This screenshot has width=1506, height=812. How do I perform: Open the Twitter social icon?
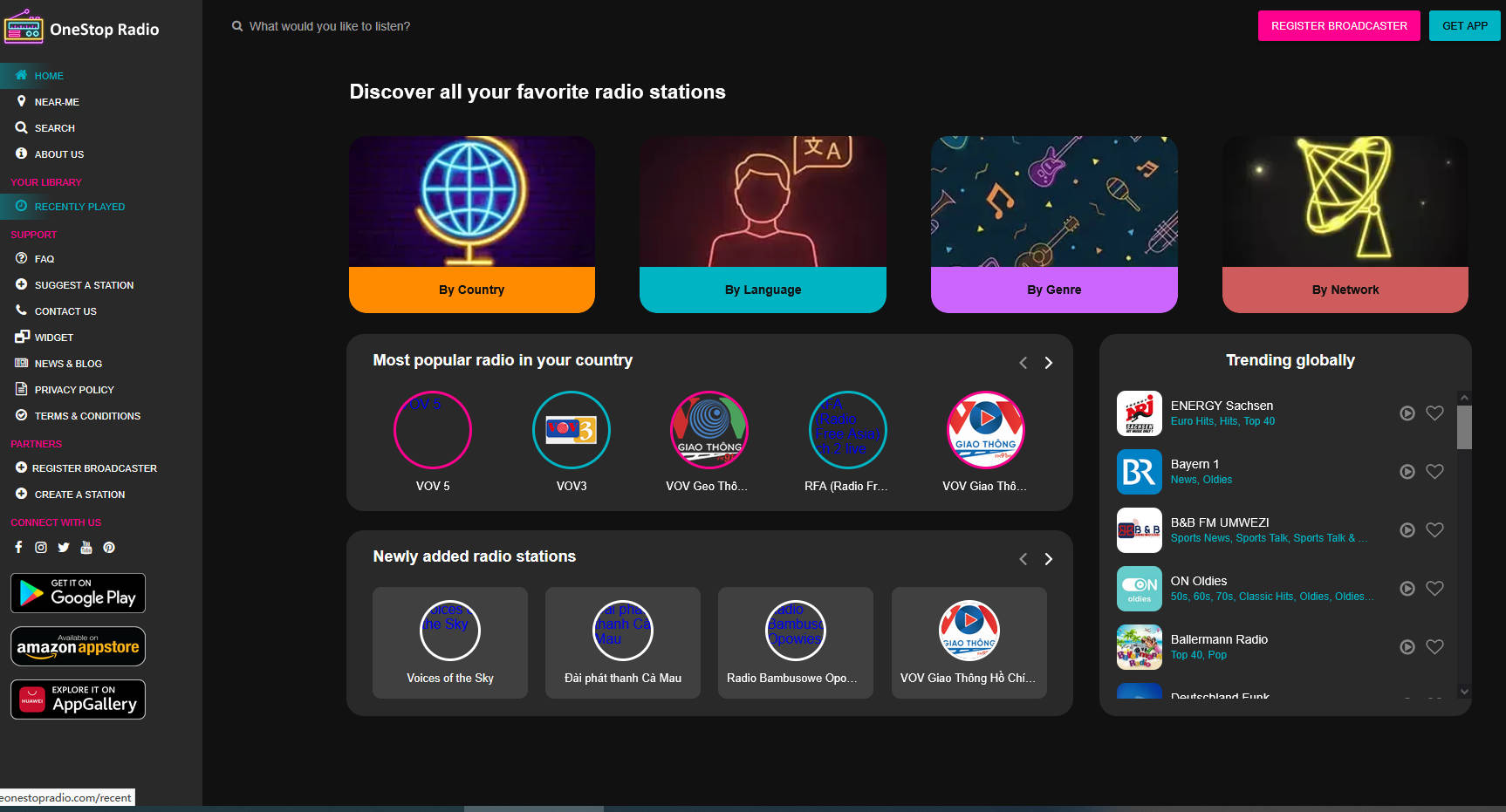64,548
